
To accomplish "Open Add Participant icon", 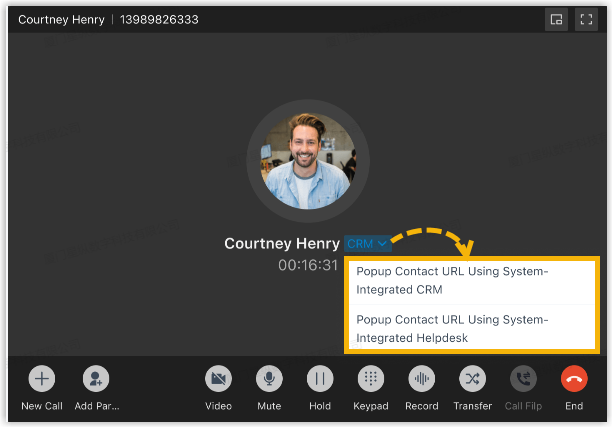I will click(96, 379).
